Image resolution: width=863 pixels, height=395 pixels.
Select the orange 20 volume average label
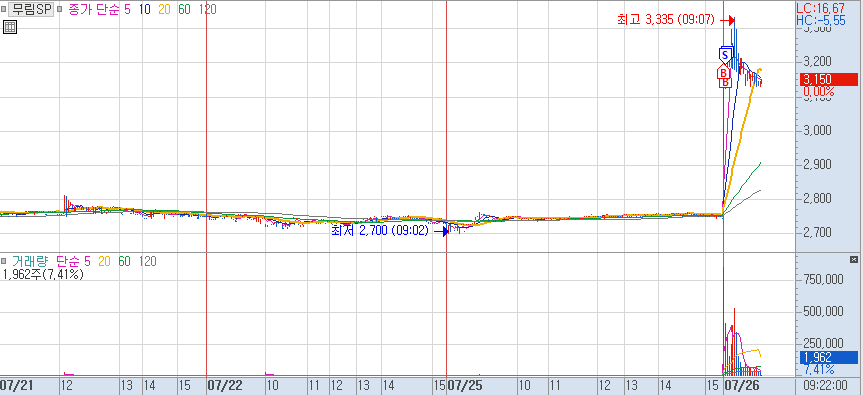tap(105, 261)
